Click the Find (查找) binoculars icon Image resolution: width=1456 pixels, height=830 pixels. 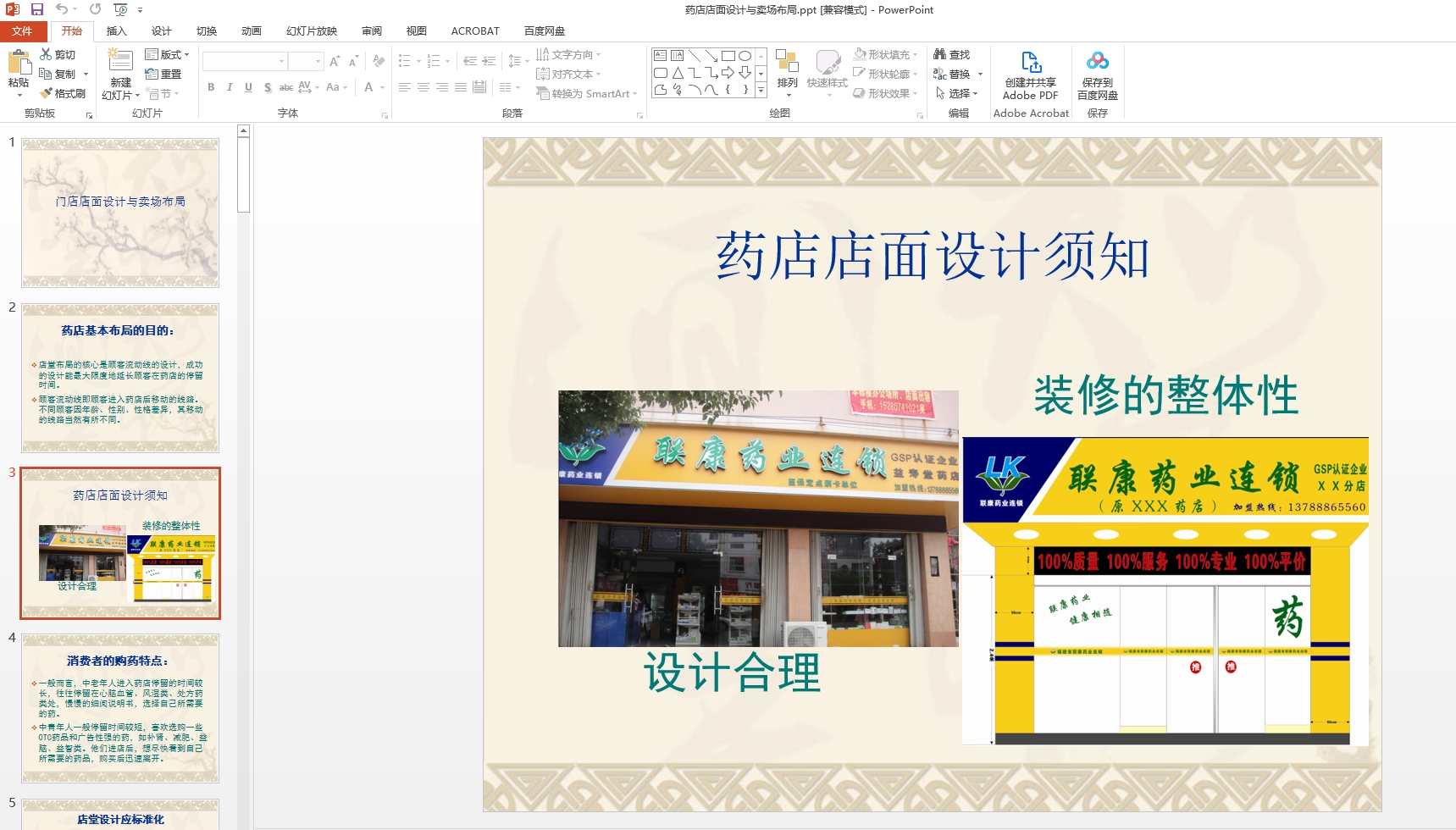939,54
